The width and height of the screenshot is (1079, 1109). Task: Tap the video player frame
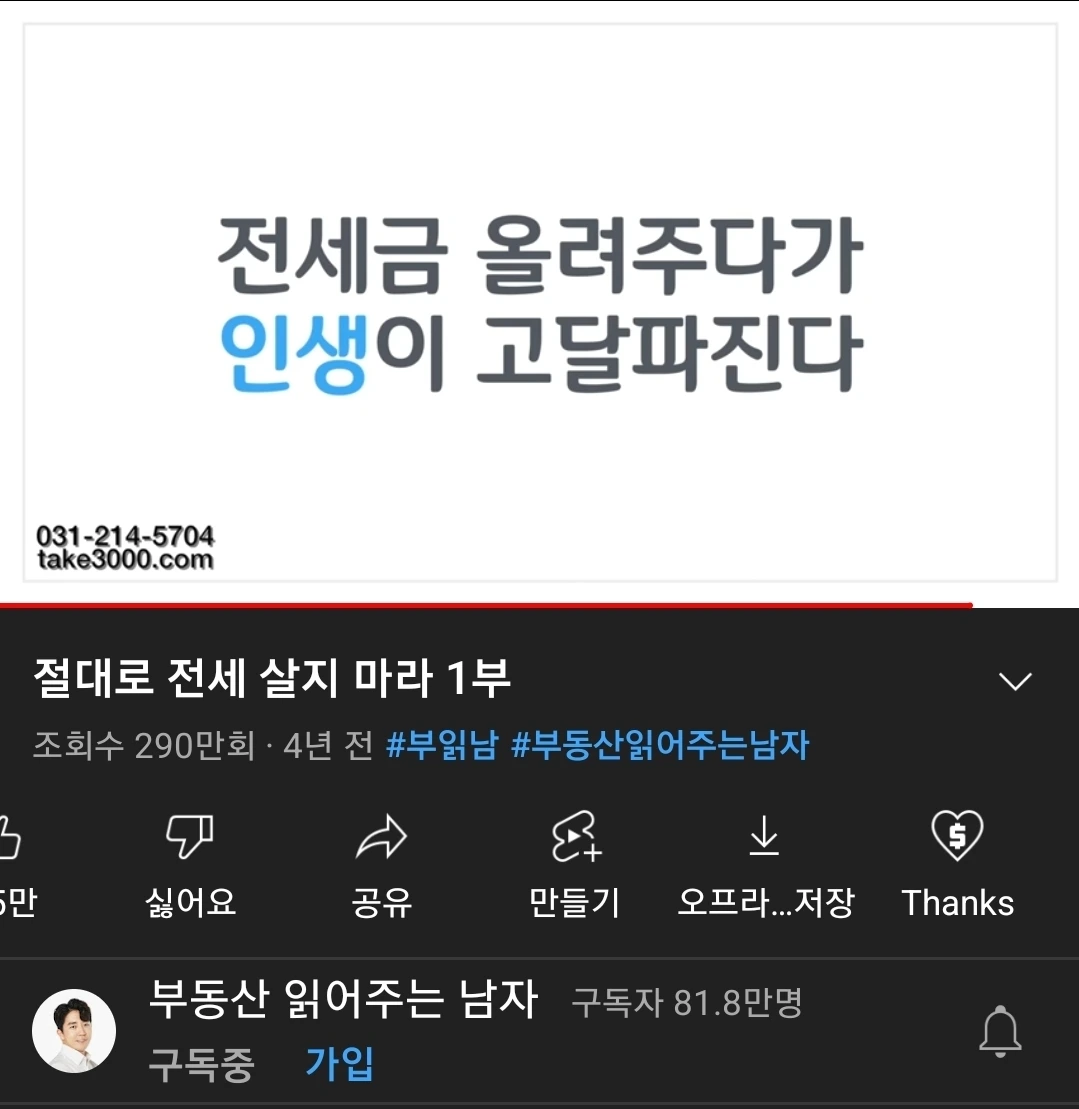pos(540,302)
